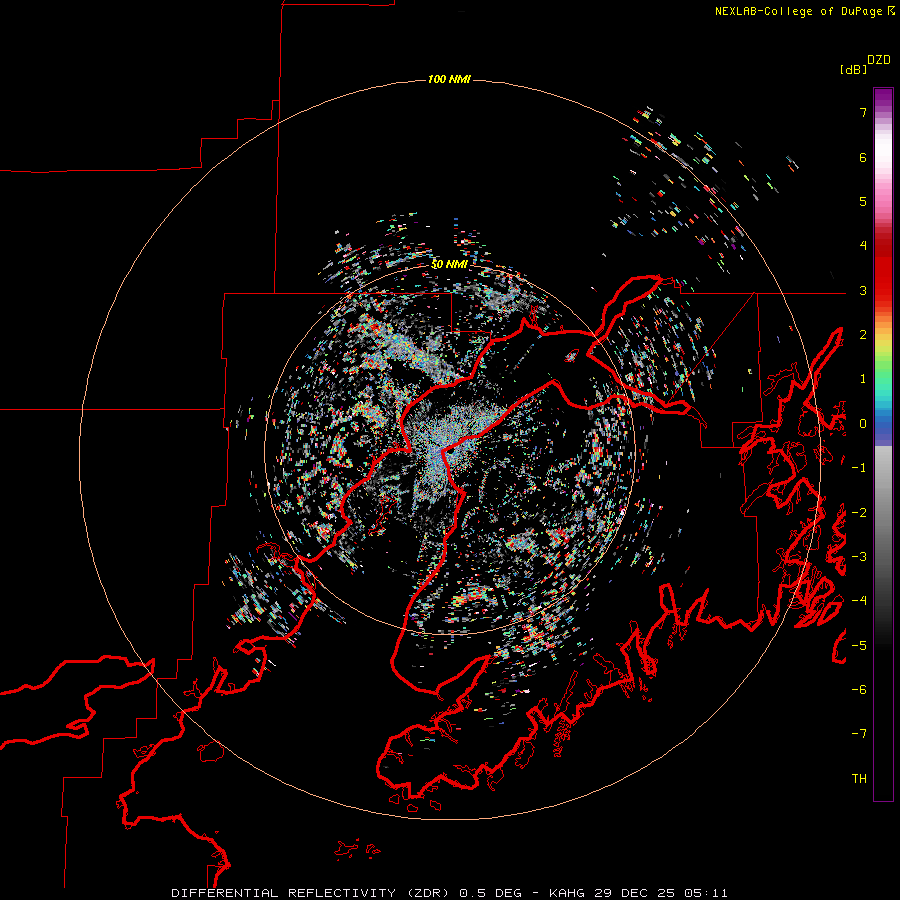Click the [dB] unit label

click(x=853, y=69)
